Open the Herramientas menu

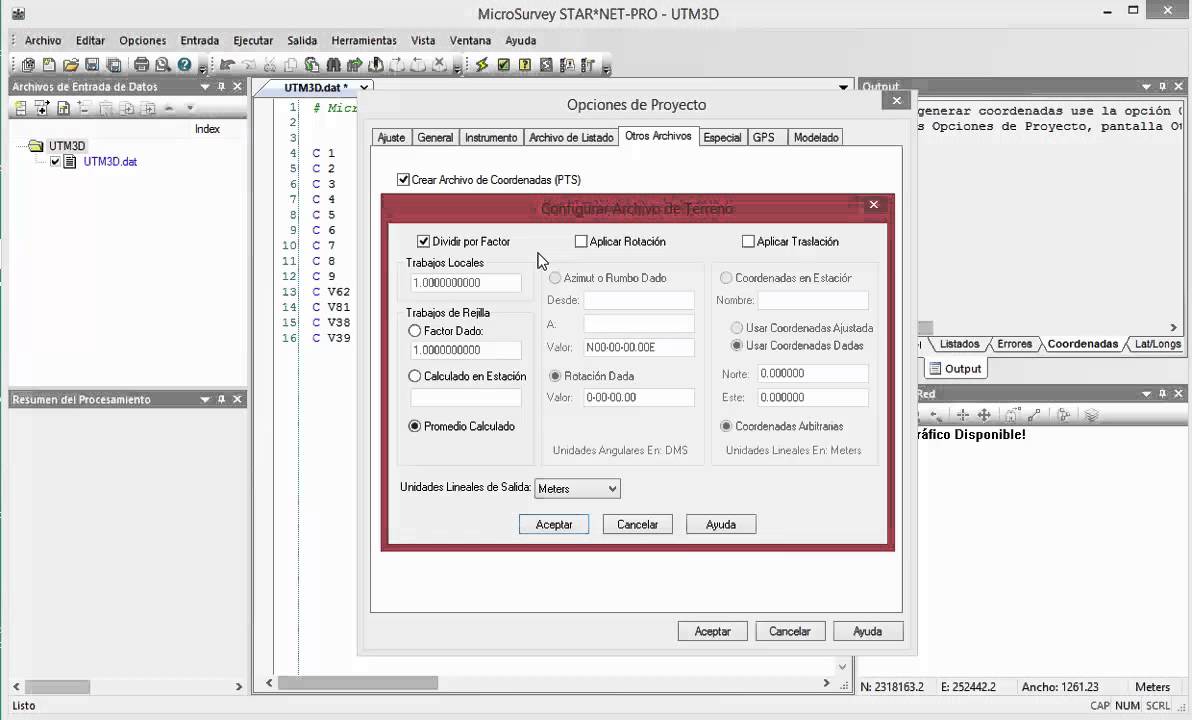pyautogui.click(x=364, y=41)
